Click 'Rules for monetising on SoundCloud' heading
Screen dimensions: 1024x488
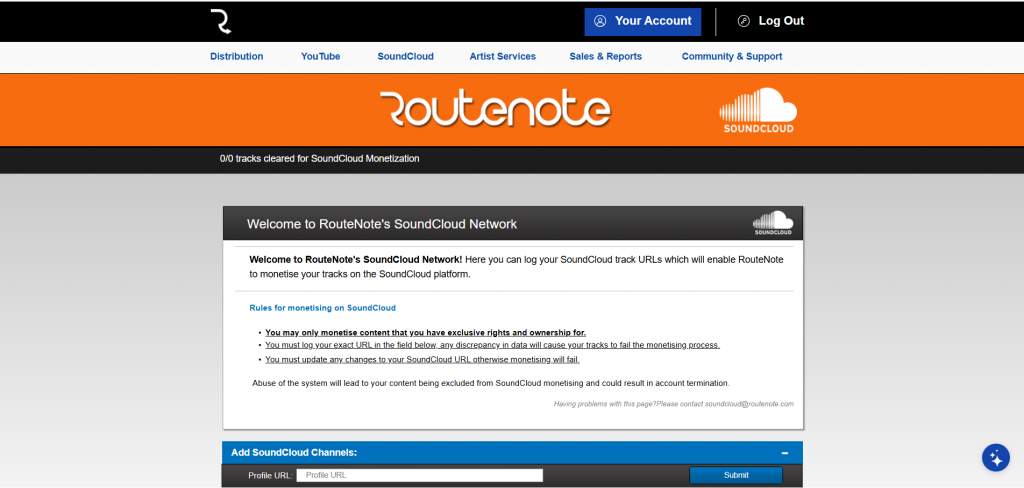point(323,308)
